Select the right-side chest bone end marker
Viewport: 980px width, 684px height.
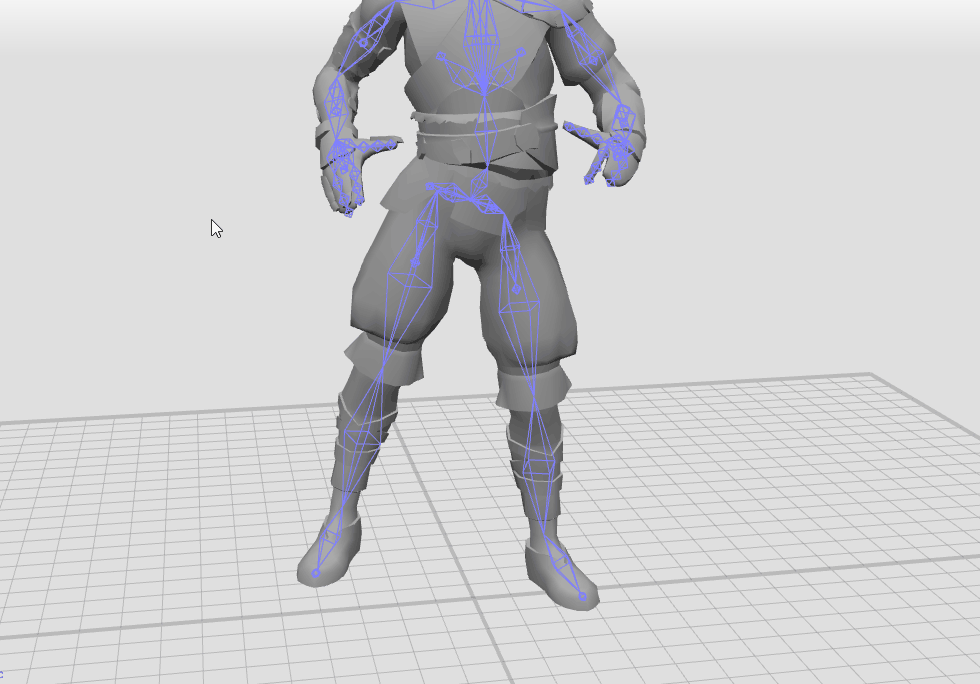point(521,53)
